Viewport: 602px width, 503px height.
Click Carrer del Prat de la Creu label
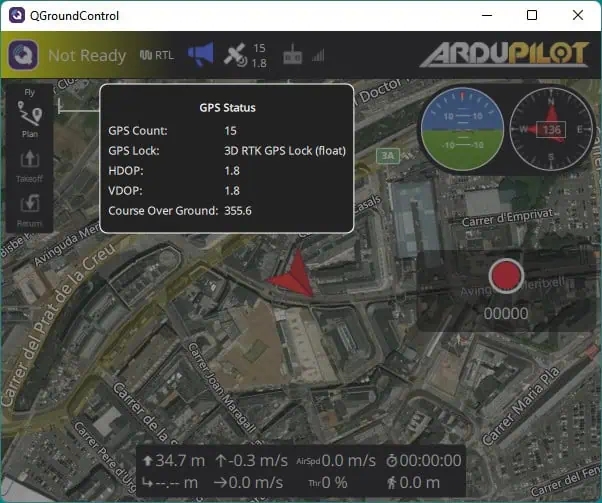click(x=58, y=324)
